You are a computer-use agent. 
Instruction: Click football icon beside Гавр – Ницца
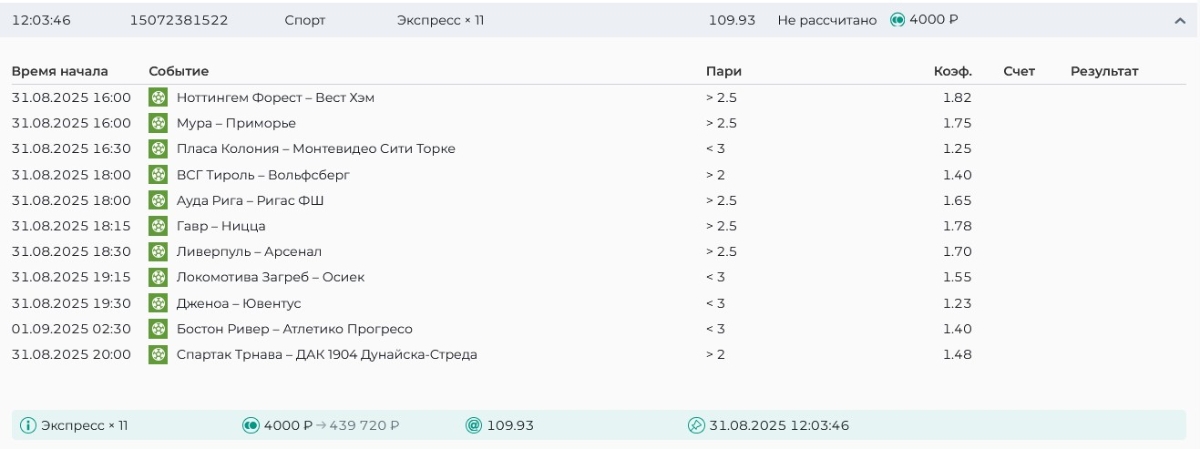[158, 226]
